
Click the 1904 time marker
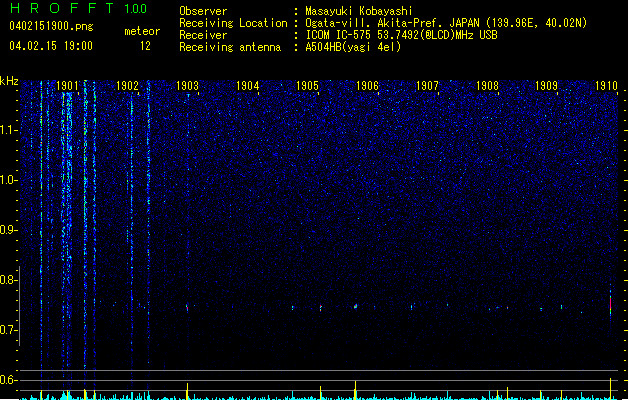tap(248, 85)
